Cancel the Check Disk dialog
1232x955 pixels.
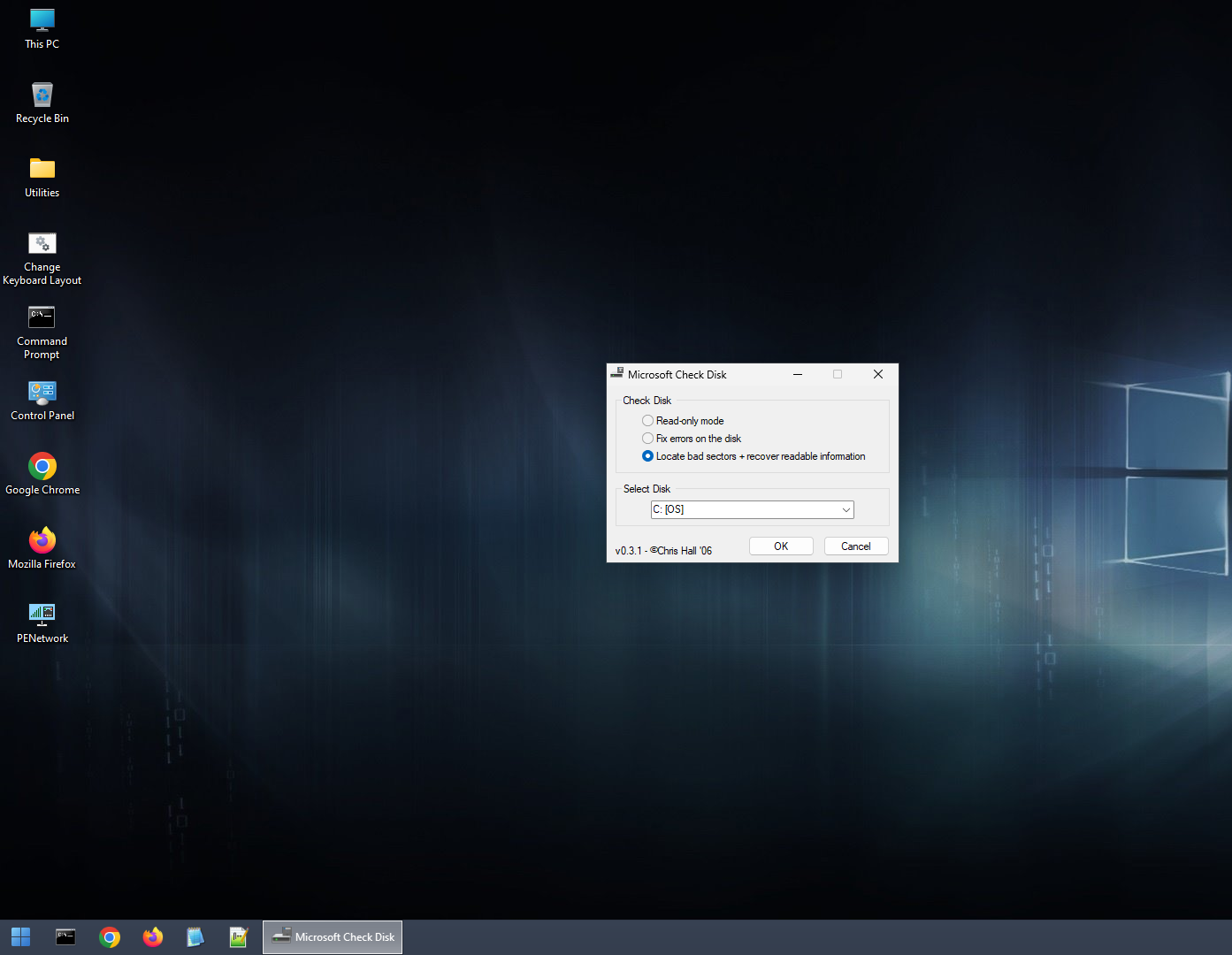(855, 546)
